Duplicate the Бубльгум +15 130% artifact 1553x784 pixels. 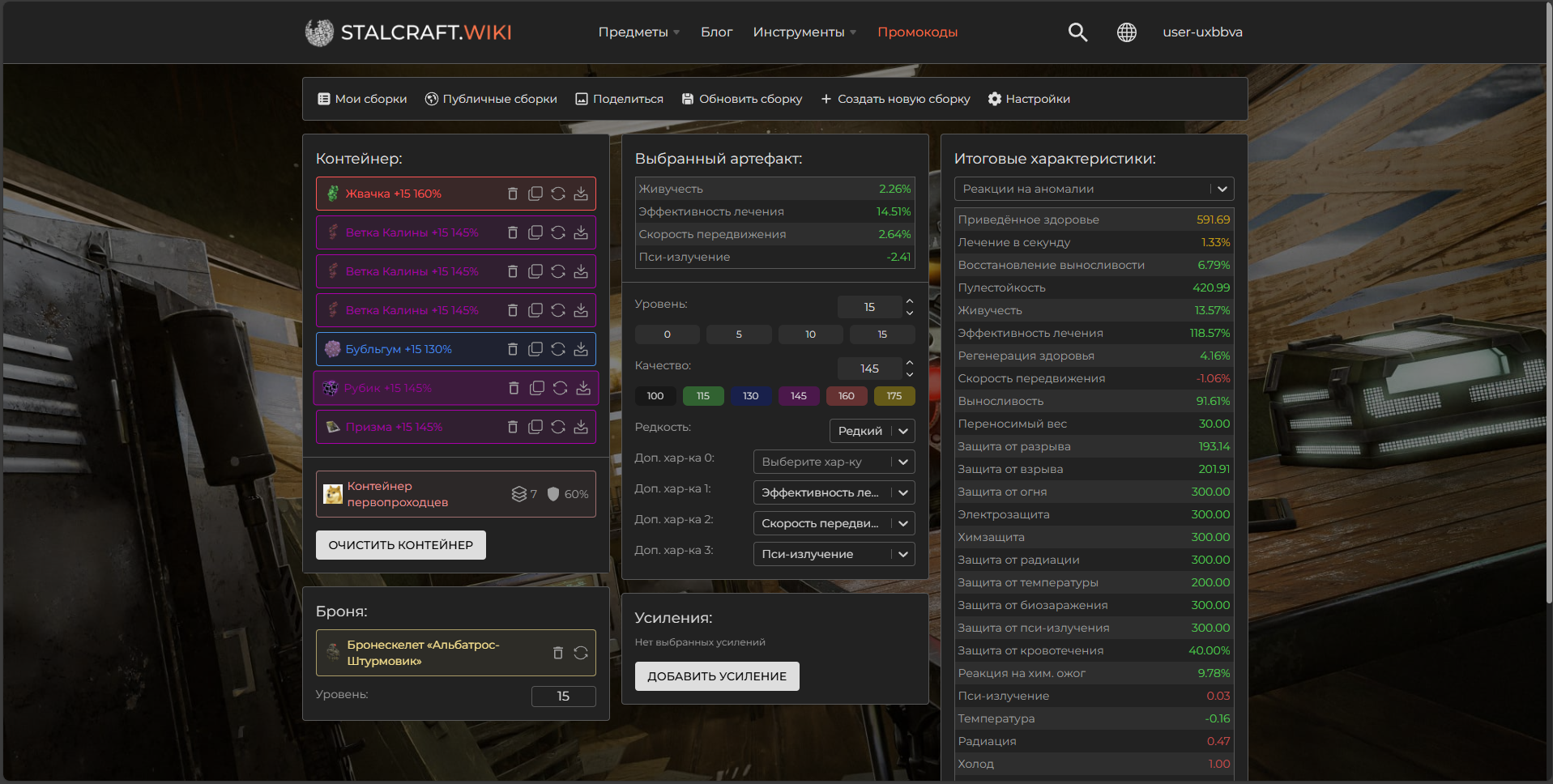pyautogui.click(x=535, y=349)
